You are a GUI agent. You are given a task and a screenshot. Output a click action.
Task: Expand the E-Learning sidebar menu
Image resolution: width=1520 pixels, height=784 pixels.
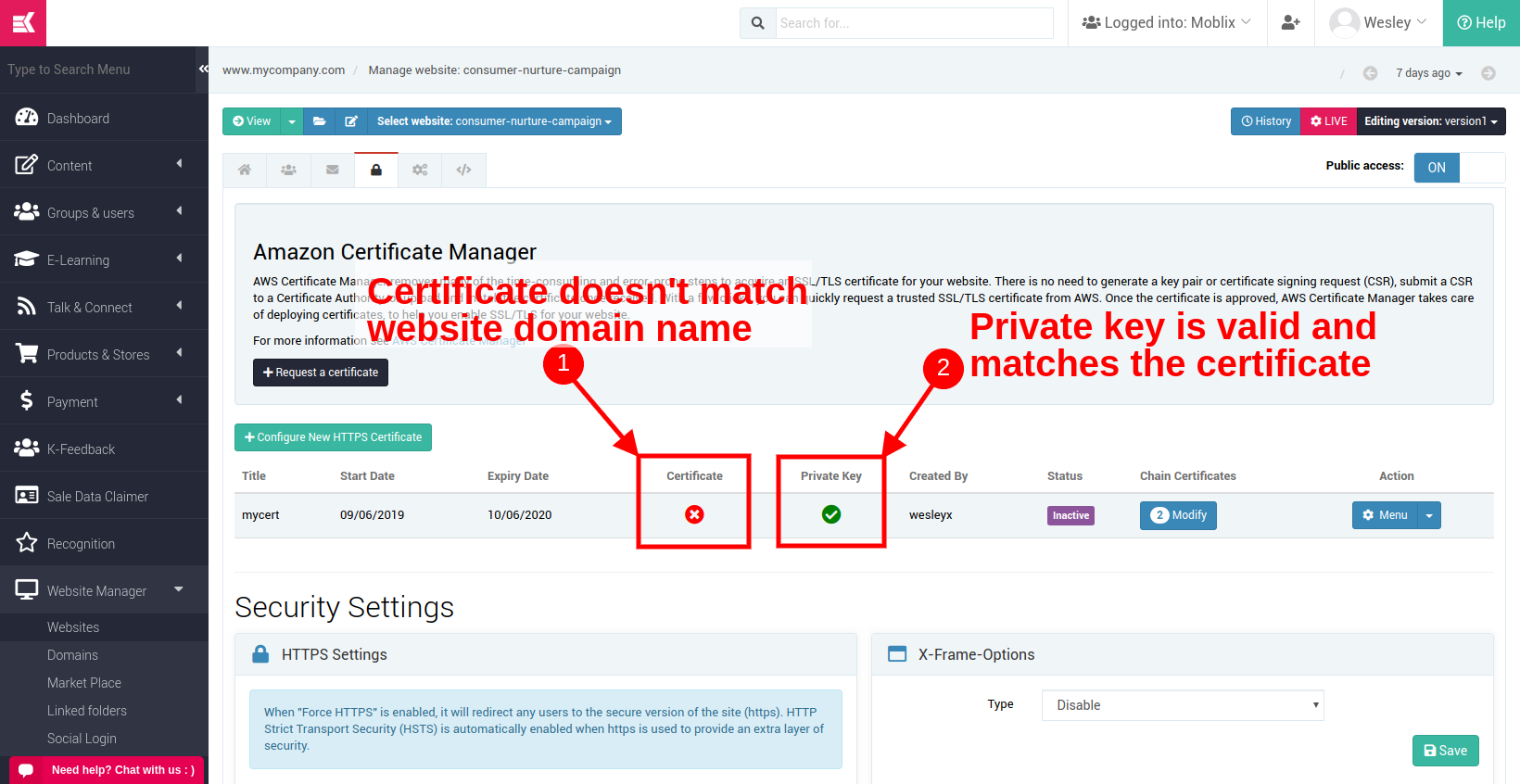(x=104, y=259)
